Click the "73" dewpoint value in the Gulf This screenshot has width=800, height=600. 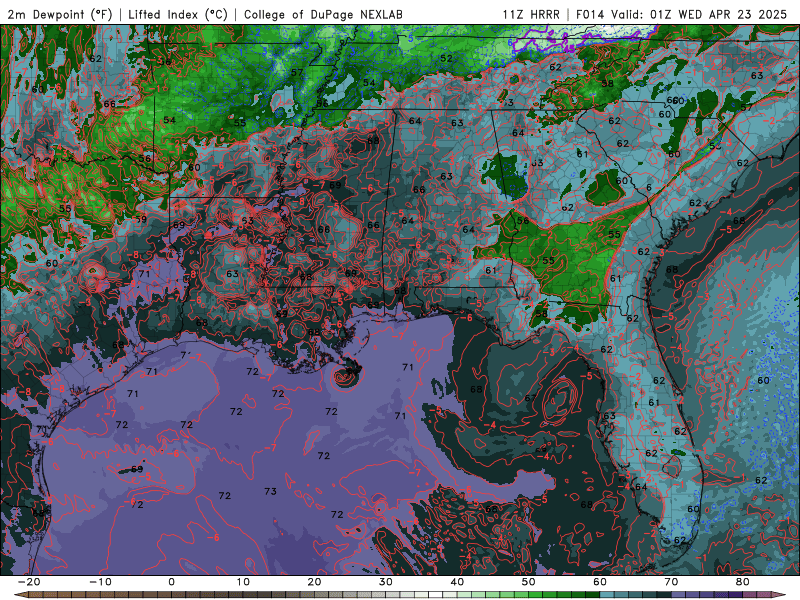(x=270, y=491)
